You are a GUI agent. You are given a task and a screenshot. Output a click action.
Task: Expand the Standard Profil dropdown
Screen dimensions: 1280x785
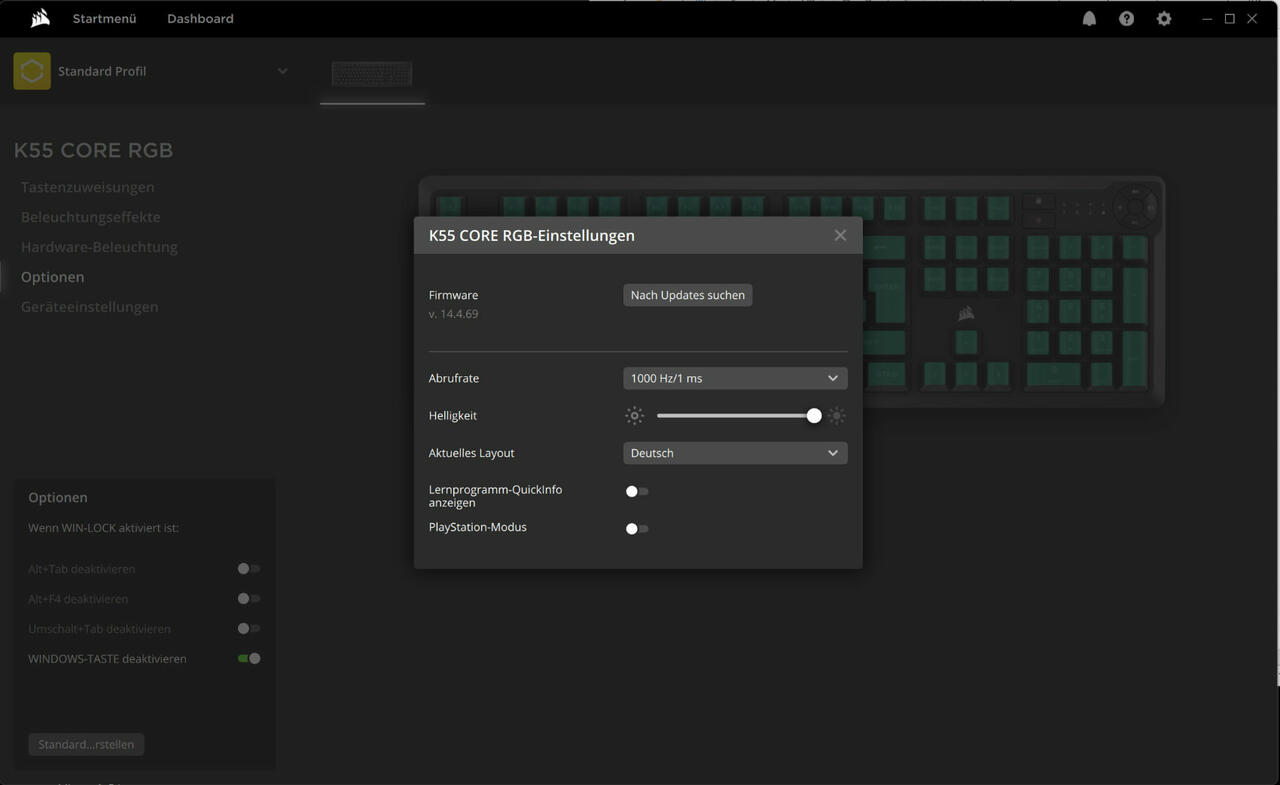(283, 71)
